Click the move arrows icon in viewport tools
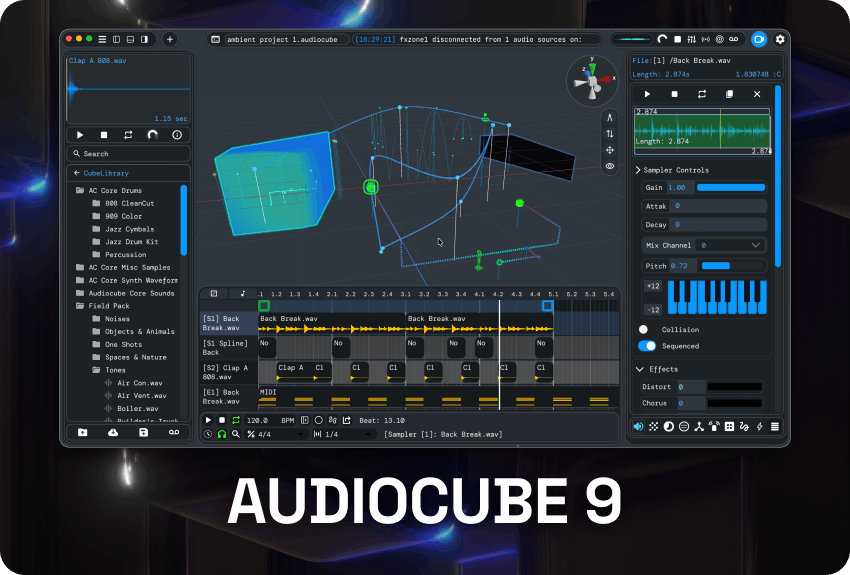 click(x=610, y=150)
